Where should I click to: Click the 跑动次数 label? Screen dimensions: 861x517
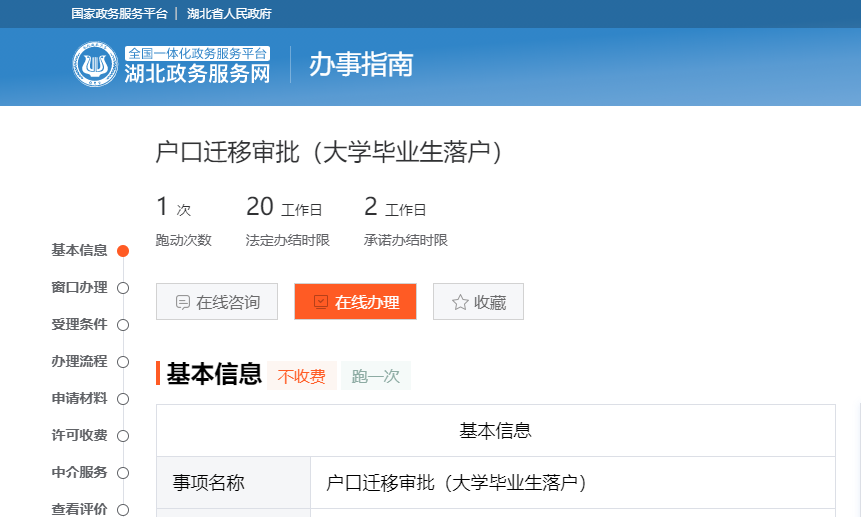(x=183, y=240)
